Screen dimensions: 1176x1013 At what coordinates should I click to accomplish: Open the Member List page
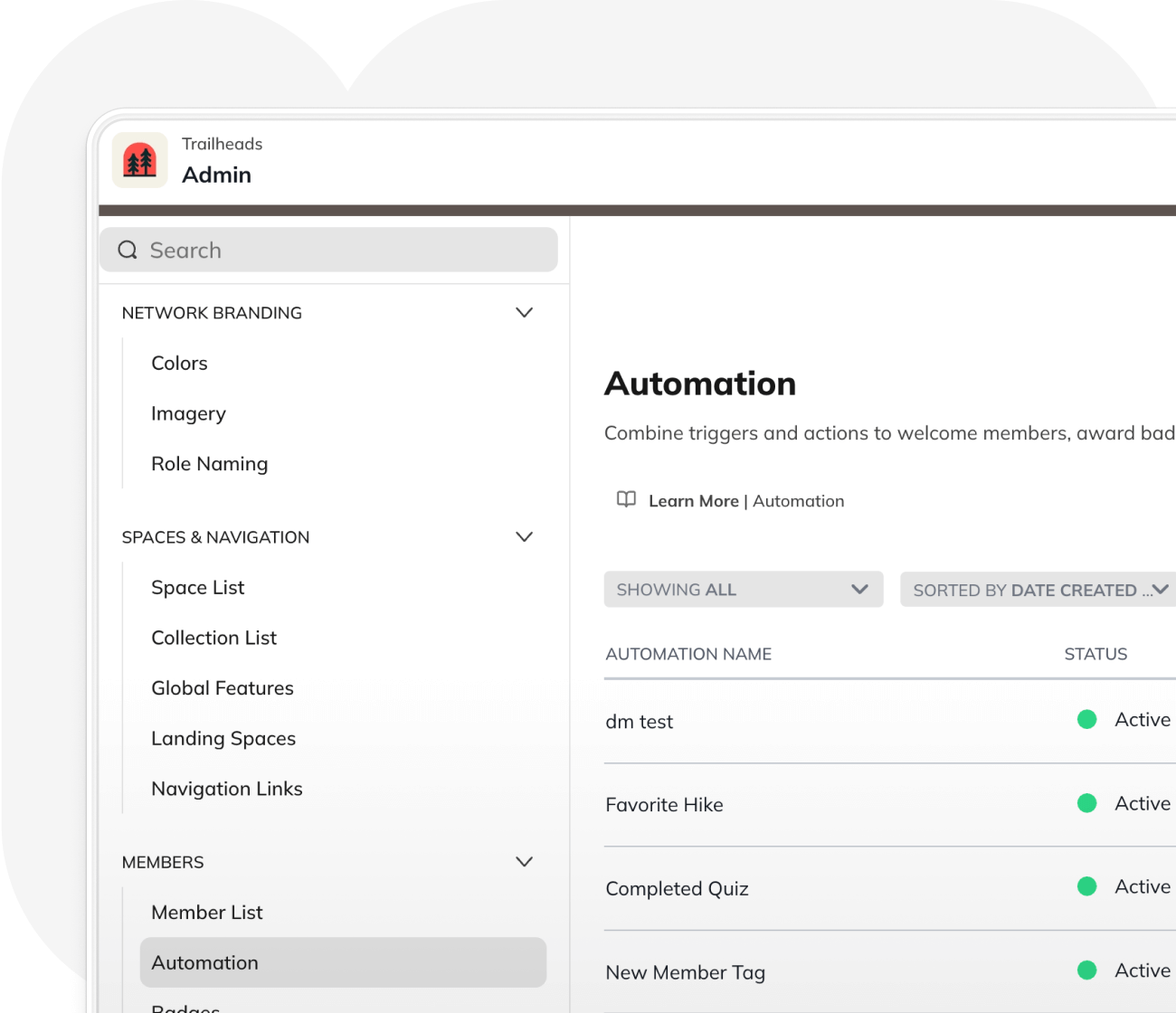[x=207, y=912]
